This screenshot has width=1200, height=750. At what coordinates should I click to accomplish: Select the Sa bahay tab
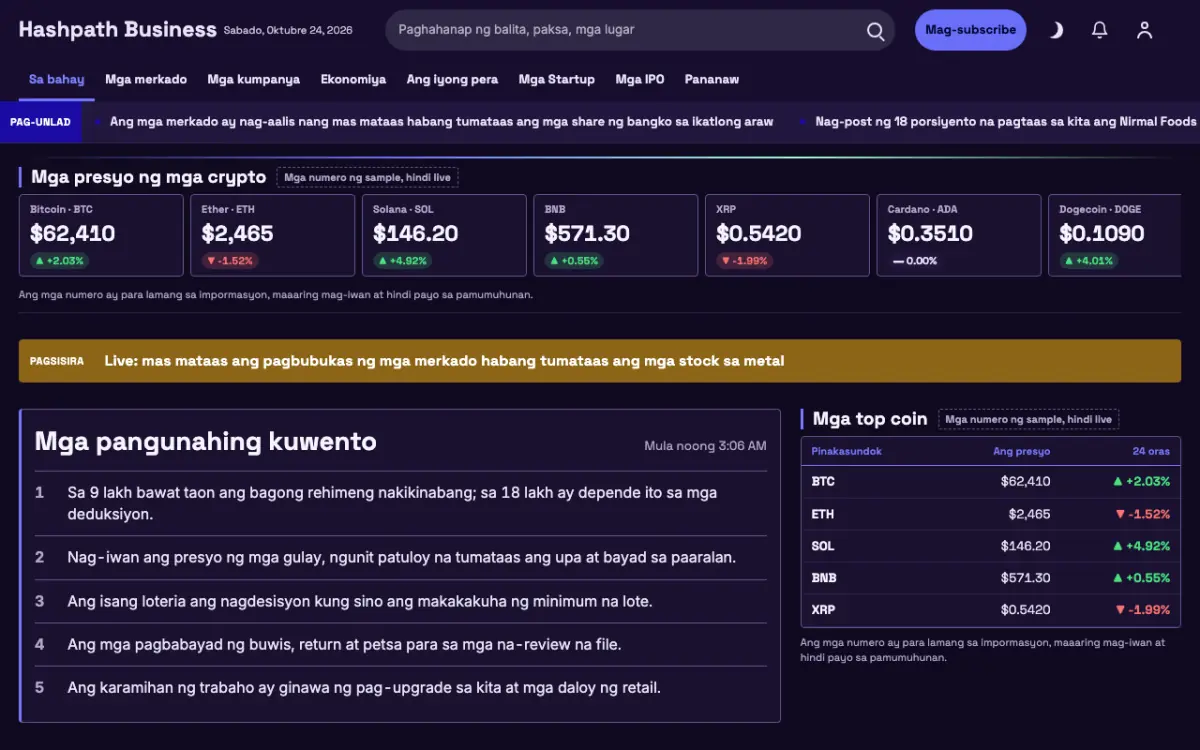coord(57,79)
